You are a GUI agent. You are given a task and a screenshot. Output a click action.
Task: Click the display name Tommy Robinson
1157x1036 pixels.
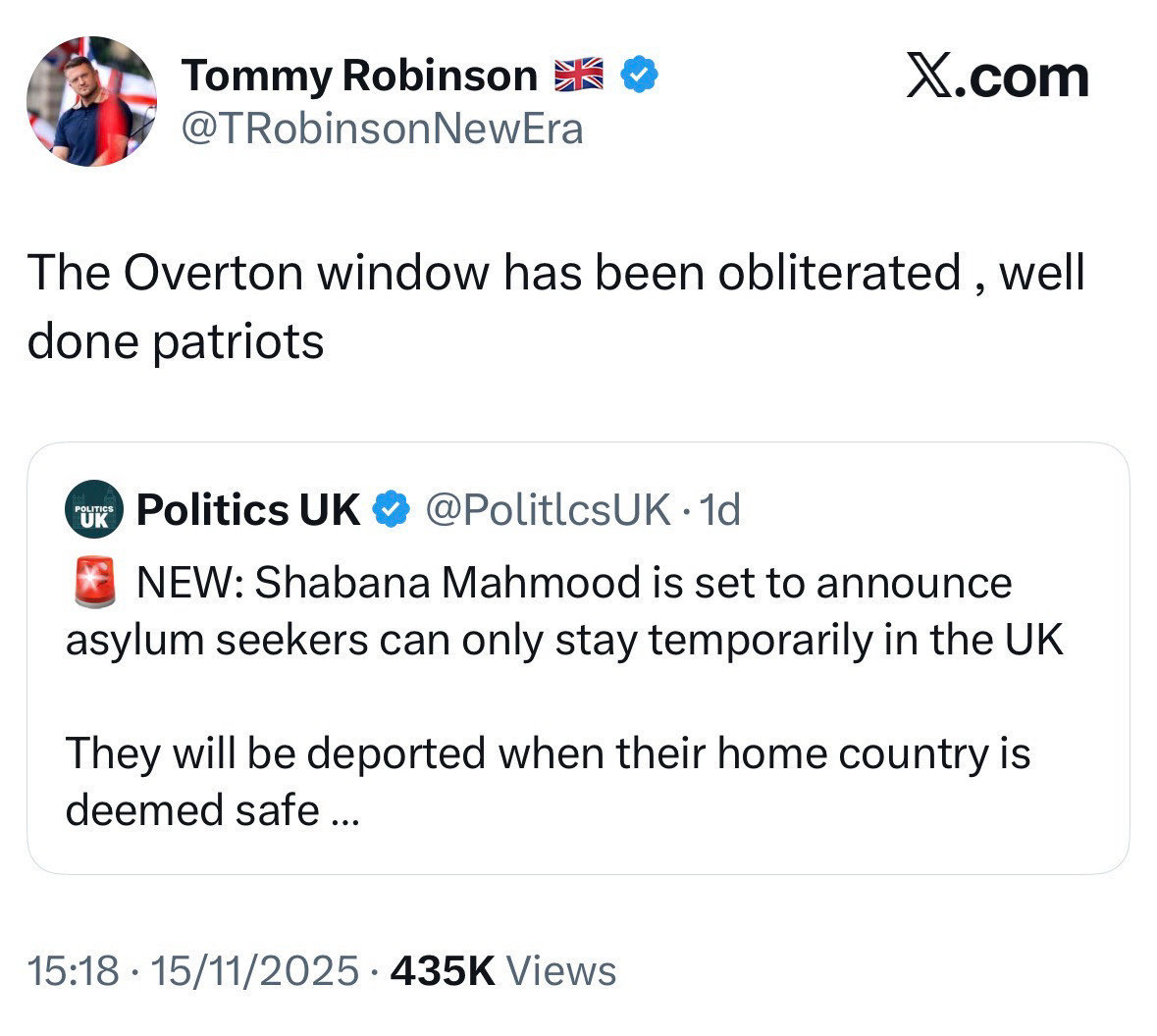tap(360, 76)
